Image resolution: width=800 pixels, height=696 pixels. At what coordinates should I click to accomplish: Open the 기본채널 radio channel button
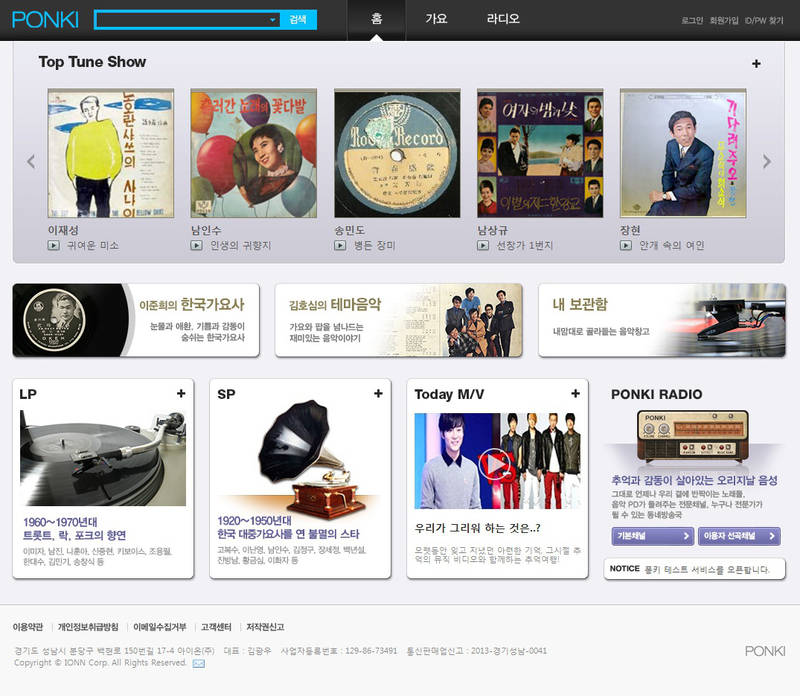653,536
